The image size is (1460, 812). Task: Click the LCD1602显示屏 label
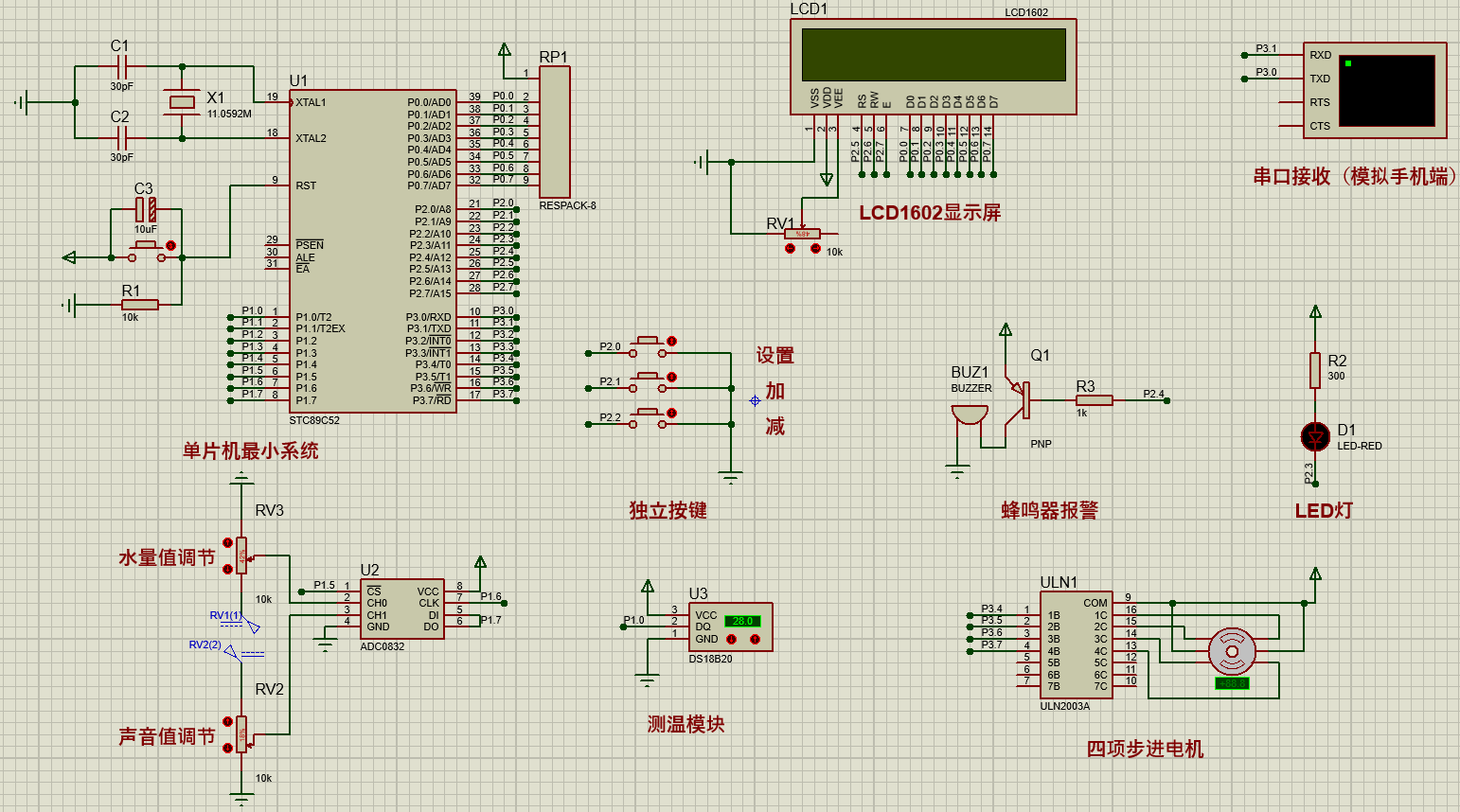pyautogui.click(x=930, y=212)
